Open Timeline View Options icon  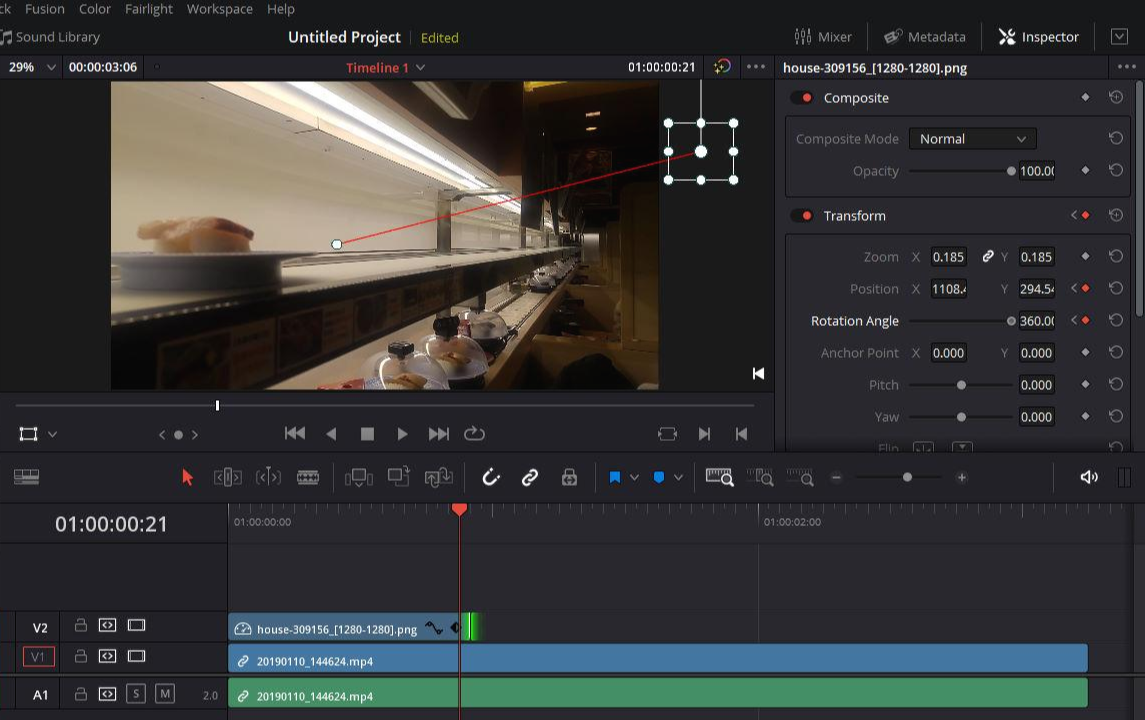coord(26,477)
